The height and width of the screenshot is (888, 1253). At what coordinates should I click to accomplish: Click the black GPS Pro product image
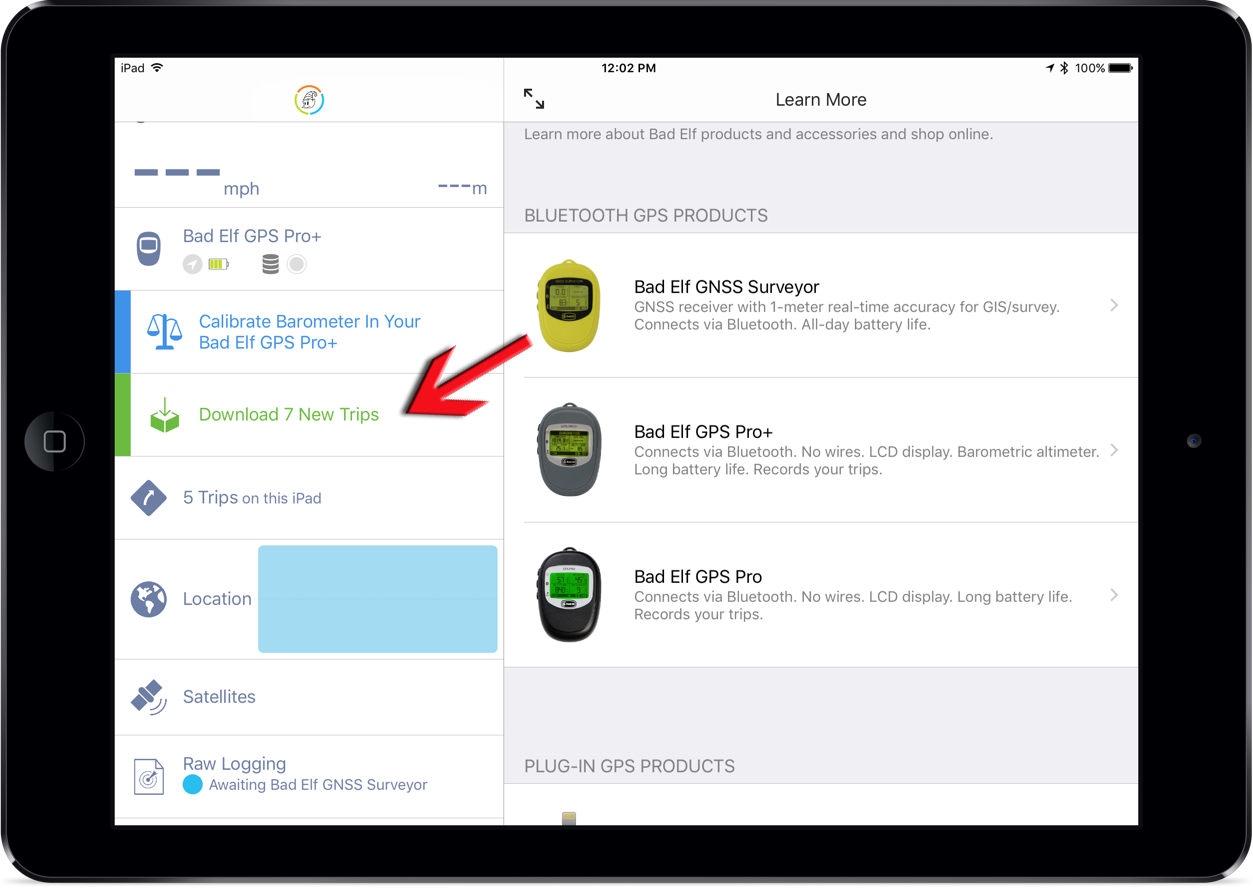(x=569, y=595)
